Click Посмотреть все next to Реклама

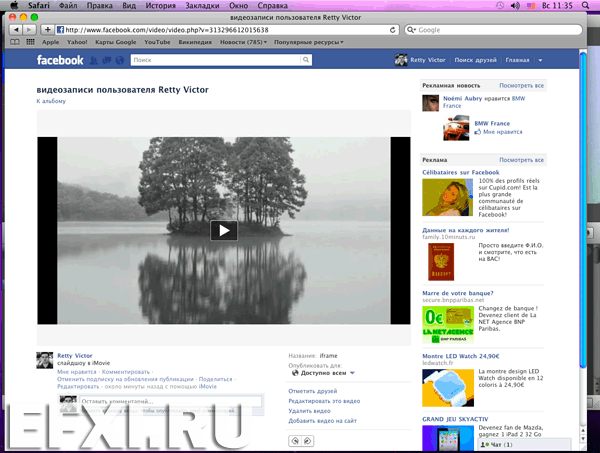(x=521, y=160)
